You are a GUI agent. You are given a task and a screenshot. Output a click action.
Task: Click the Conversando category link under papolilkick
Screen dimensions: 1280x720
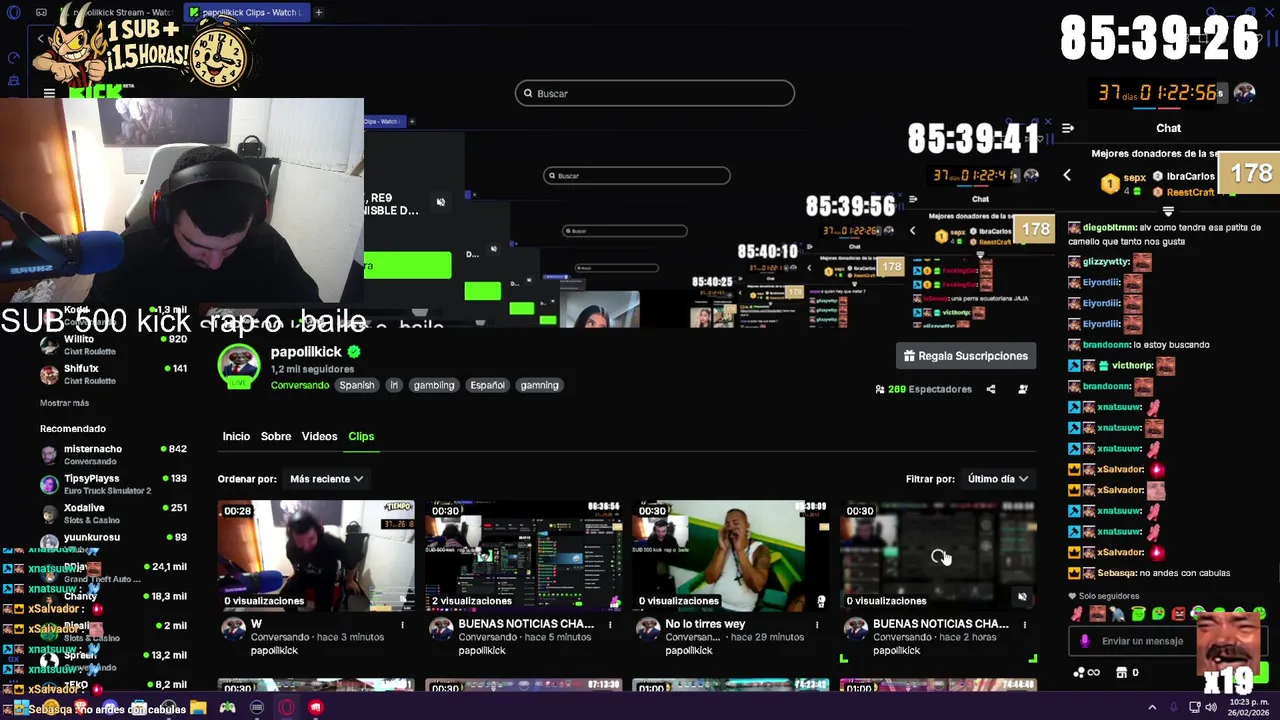point(300,385)
